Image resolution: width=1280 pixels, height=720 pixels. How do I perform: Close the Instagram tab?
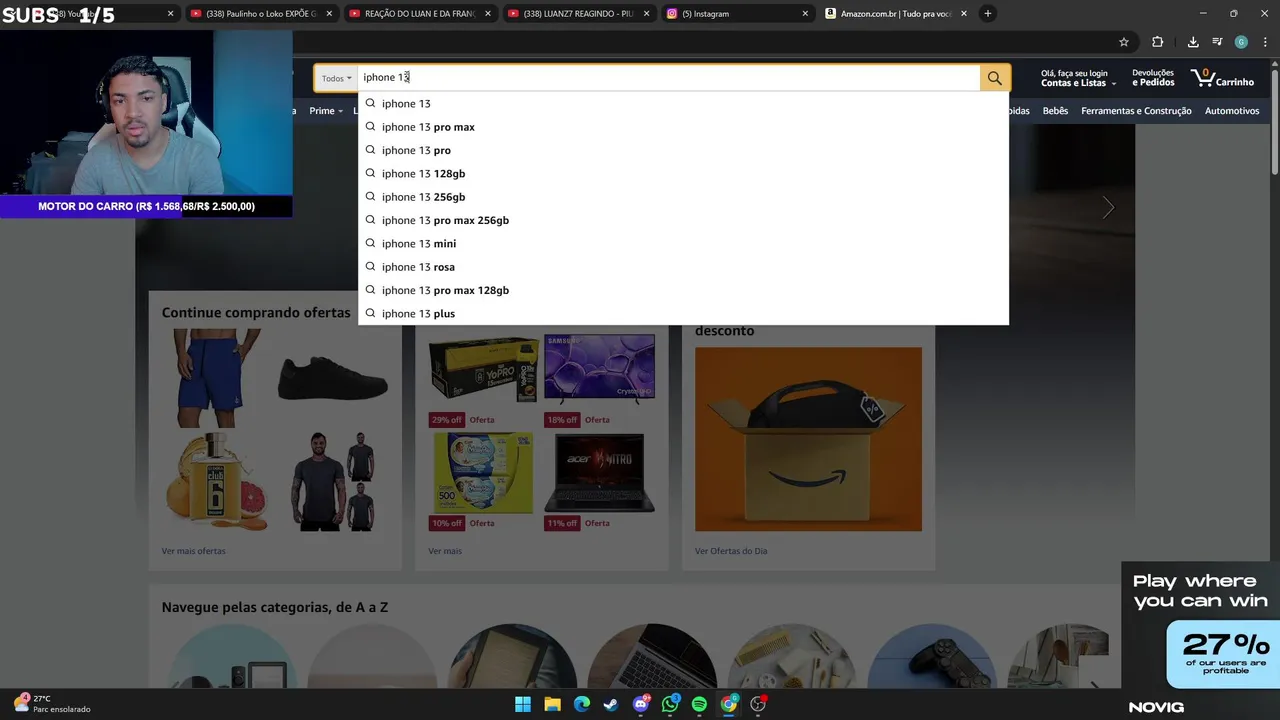805,14
